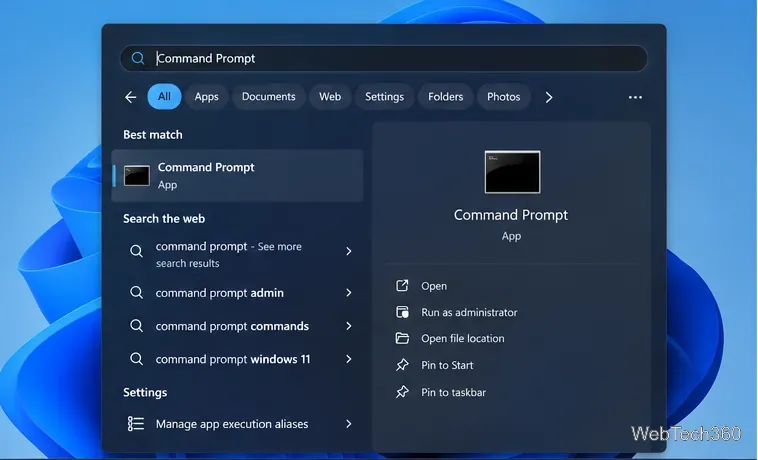Screen dimensions: 758x460
Task: Click the Pin to Start pin icon
Action: [402, 365]
